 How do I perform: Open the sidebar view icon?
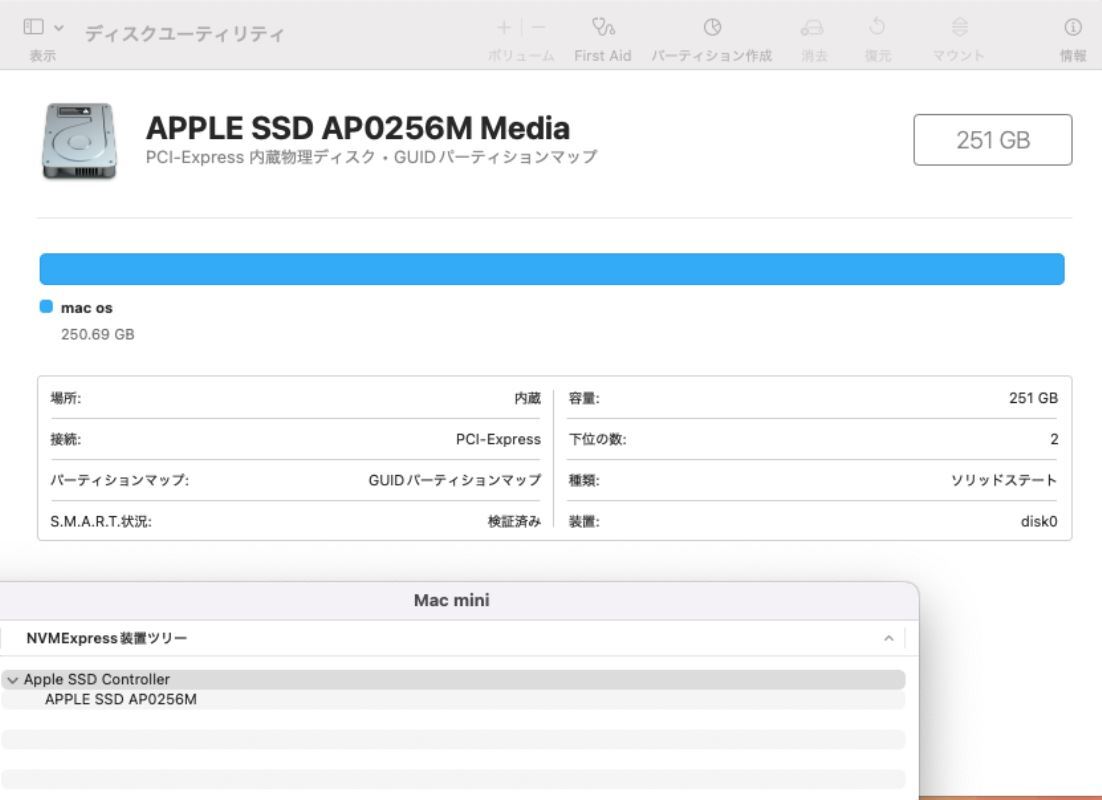(33, 27)
